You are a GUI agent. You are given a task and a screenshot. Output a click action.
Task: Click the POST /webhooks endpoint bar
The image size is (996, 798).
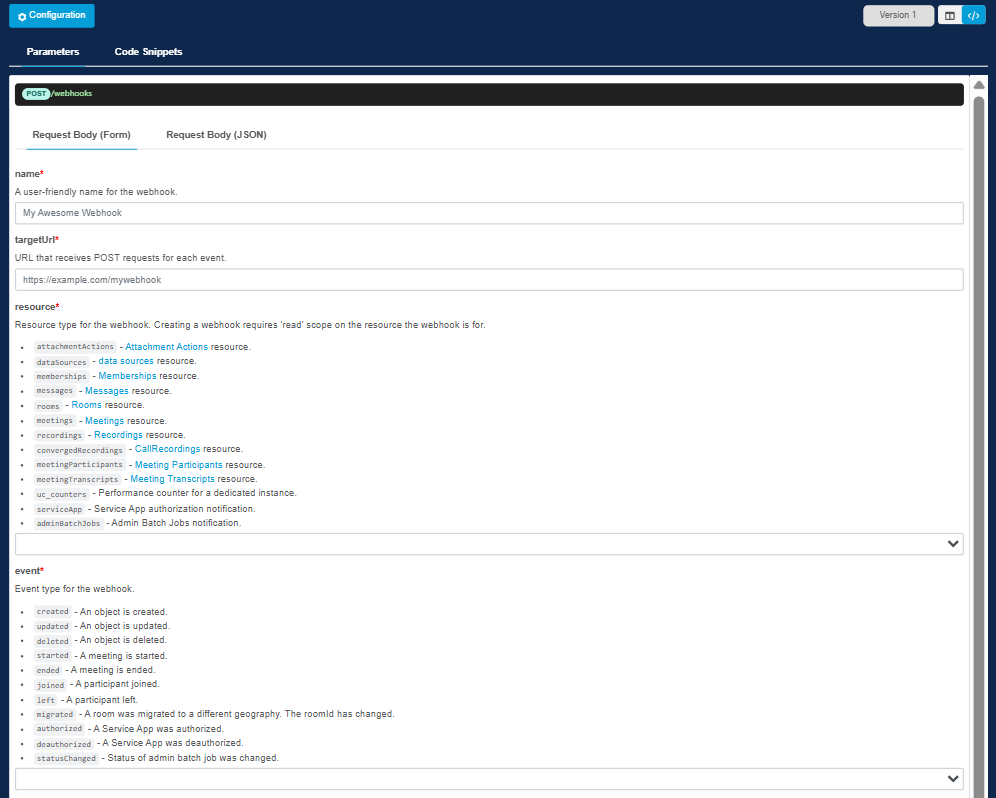click(489, 94)
